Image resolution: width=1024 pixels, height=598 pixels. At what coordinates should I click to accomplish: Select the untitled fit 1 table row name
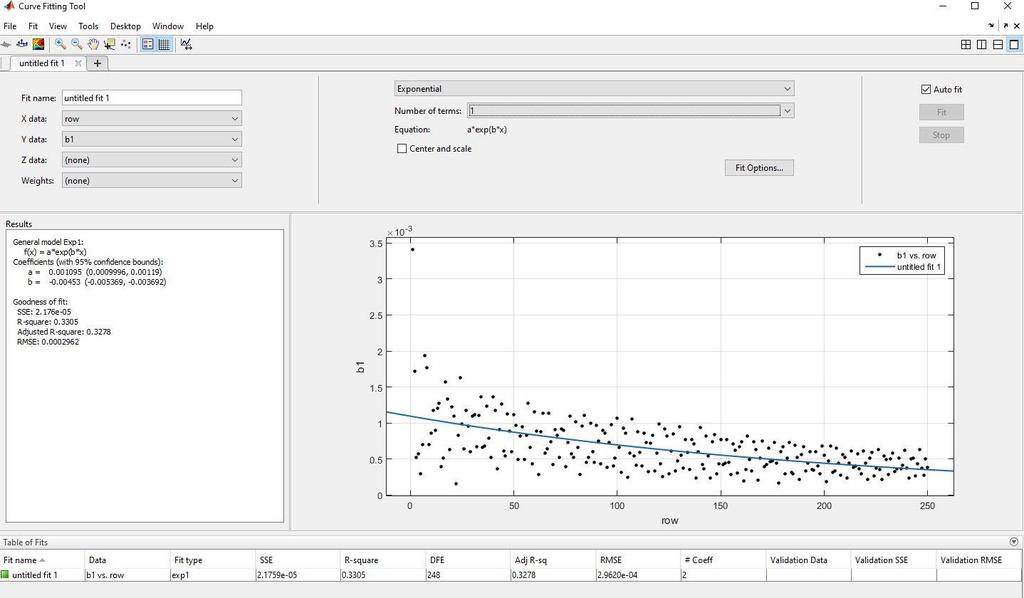point(35,575)
